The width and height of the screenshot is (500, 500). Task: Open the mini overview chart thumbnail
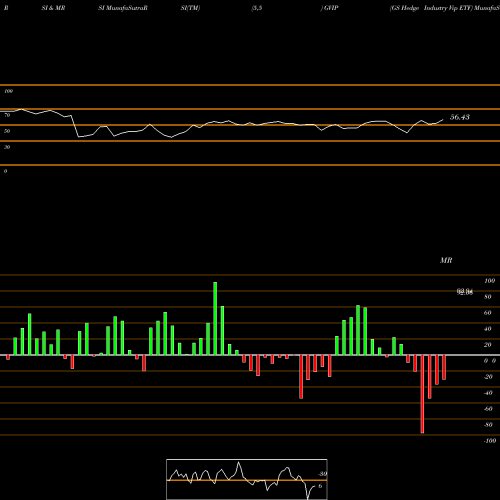[x=247, y=479]
